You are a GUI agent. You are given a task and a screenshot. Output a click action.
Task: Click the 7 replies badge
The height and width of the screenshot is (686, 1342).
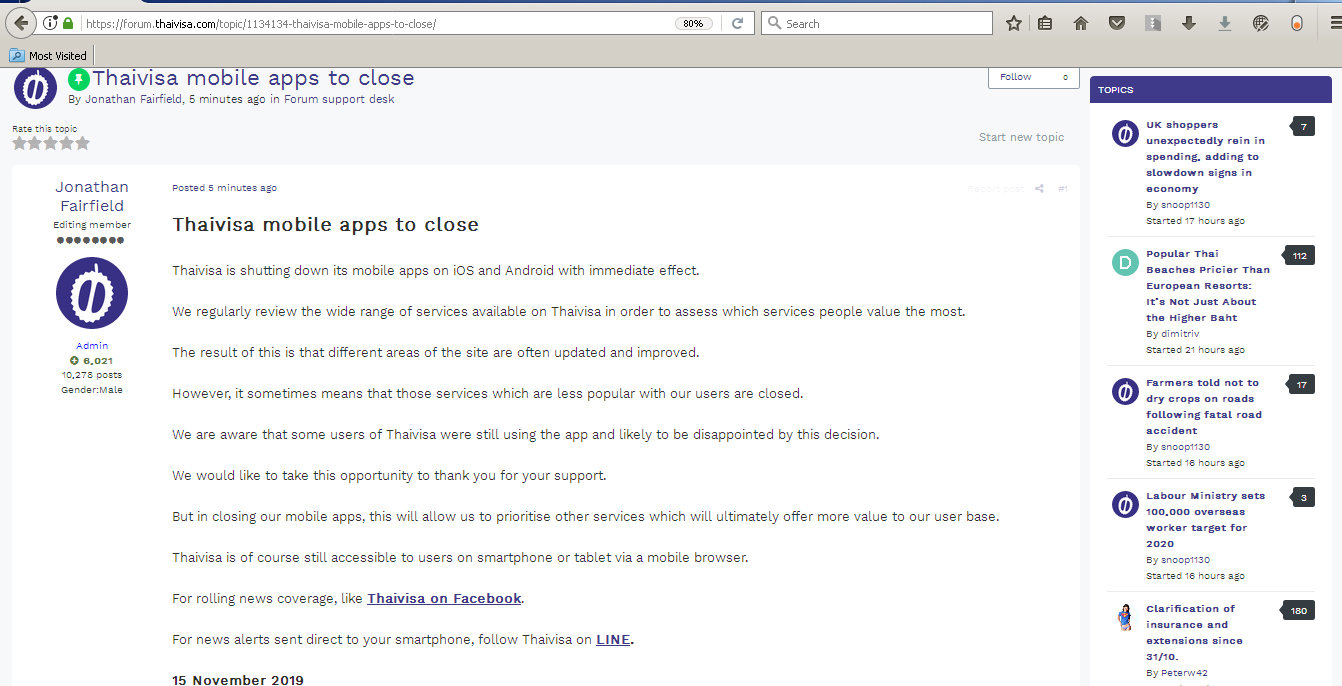(x=1303, y=126)
